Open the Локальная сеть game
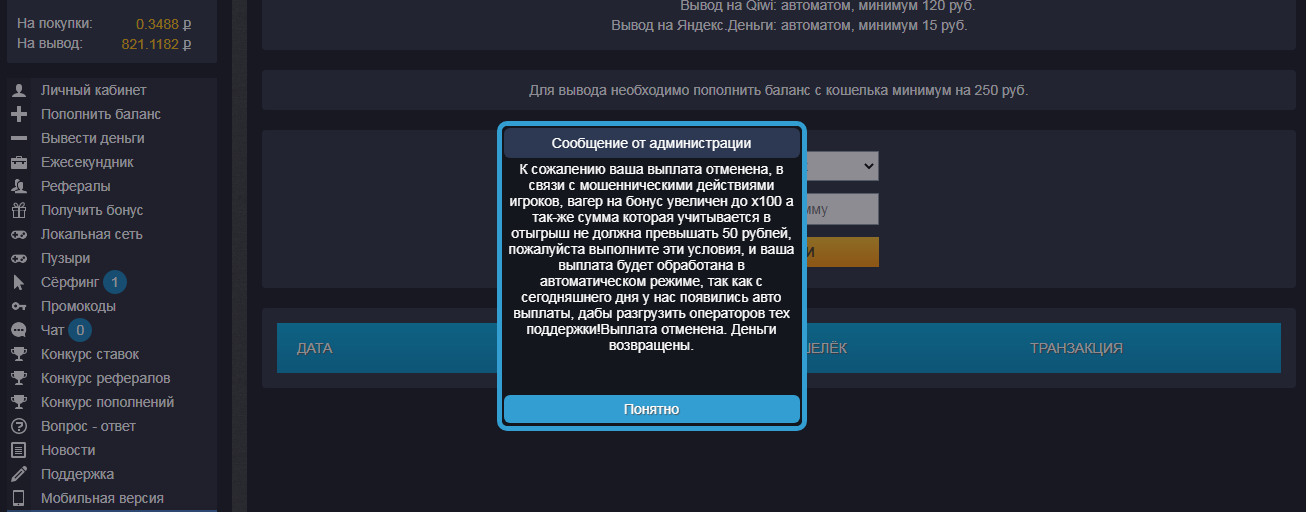The image size is (1306, 512). click(x=92, y=234)
